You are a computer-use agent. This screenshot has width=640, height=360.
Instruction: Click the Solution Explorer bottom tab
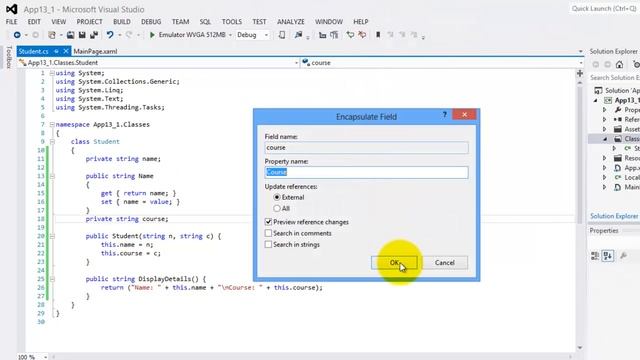coord(614,216)
